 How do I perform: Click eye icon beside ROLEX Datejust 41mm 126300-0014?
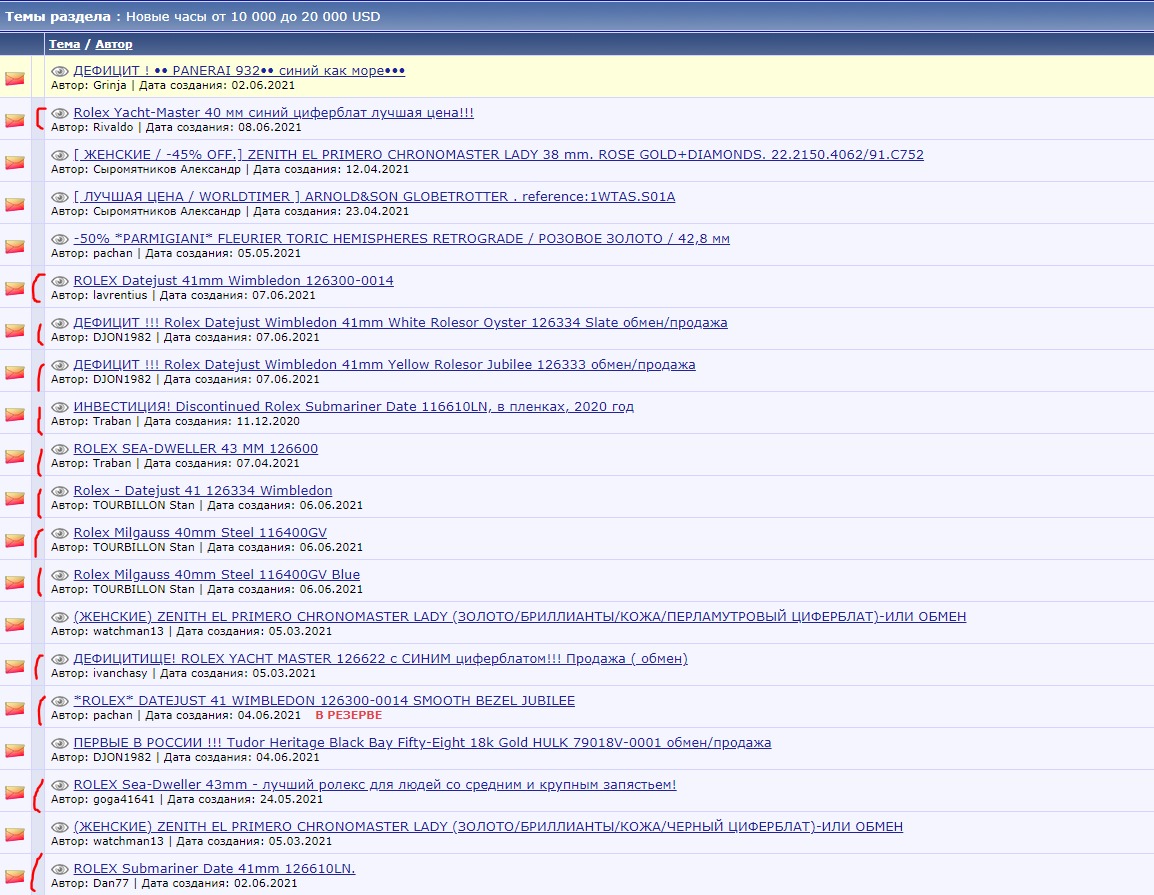60,281
